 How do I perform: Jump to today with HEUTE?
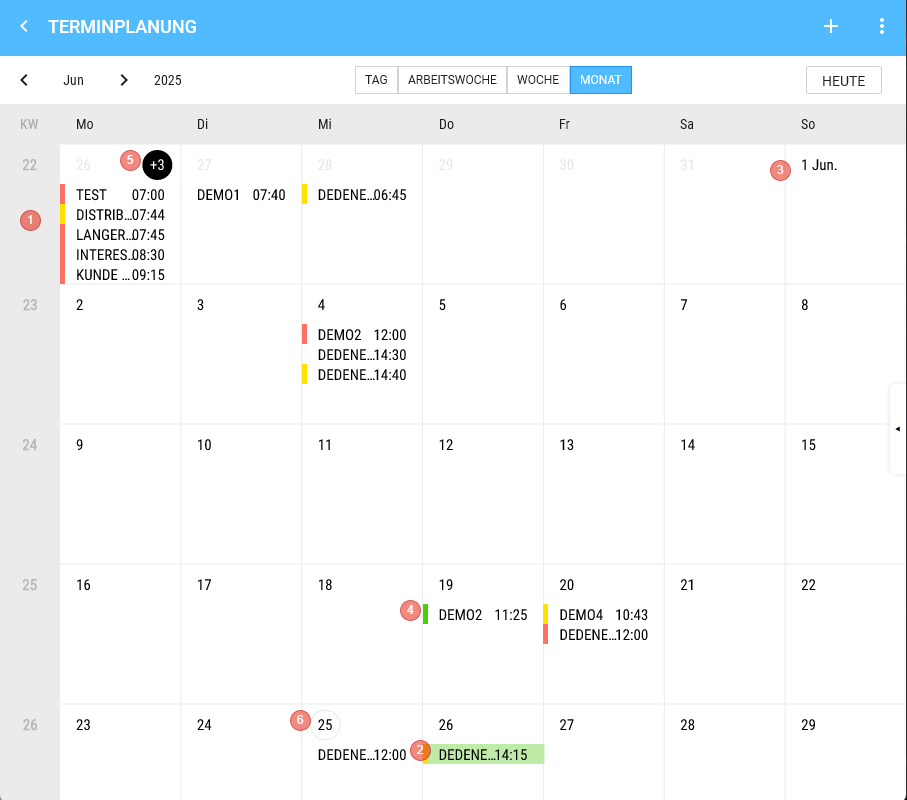(x=843, y=80)
